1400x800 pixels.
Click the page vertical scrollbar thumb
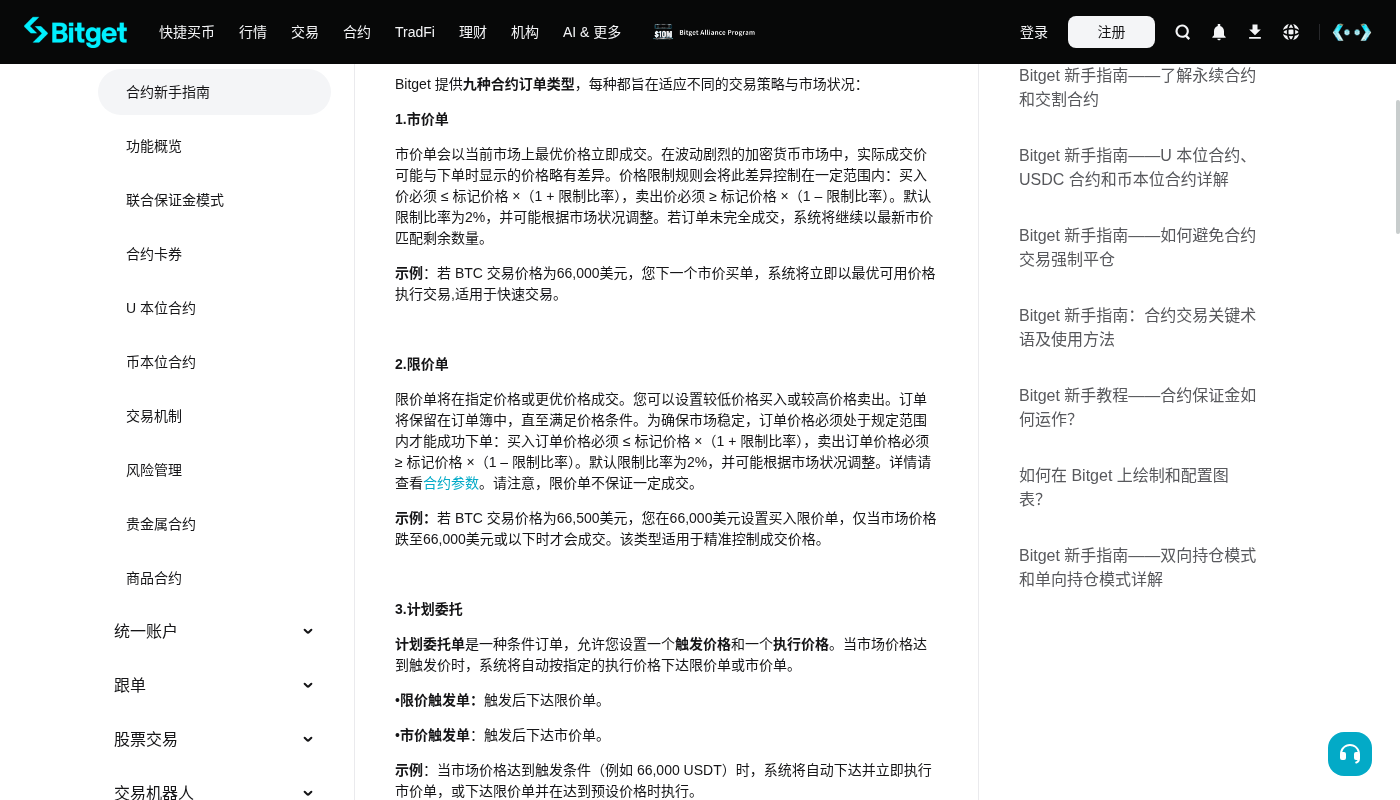pos(1397,167)
